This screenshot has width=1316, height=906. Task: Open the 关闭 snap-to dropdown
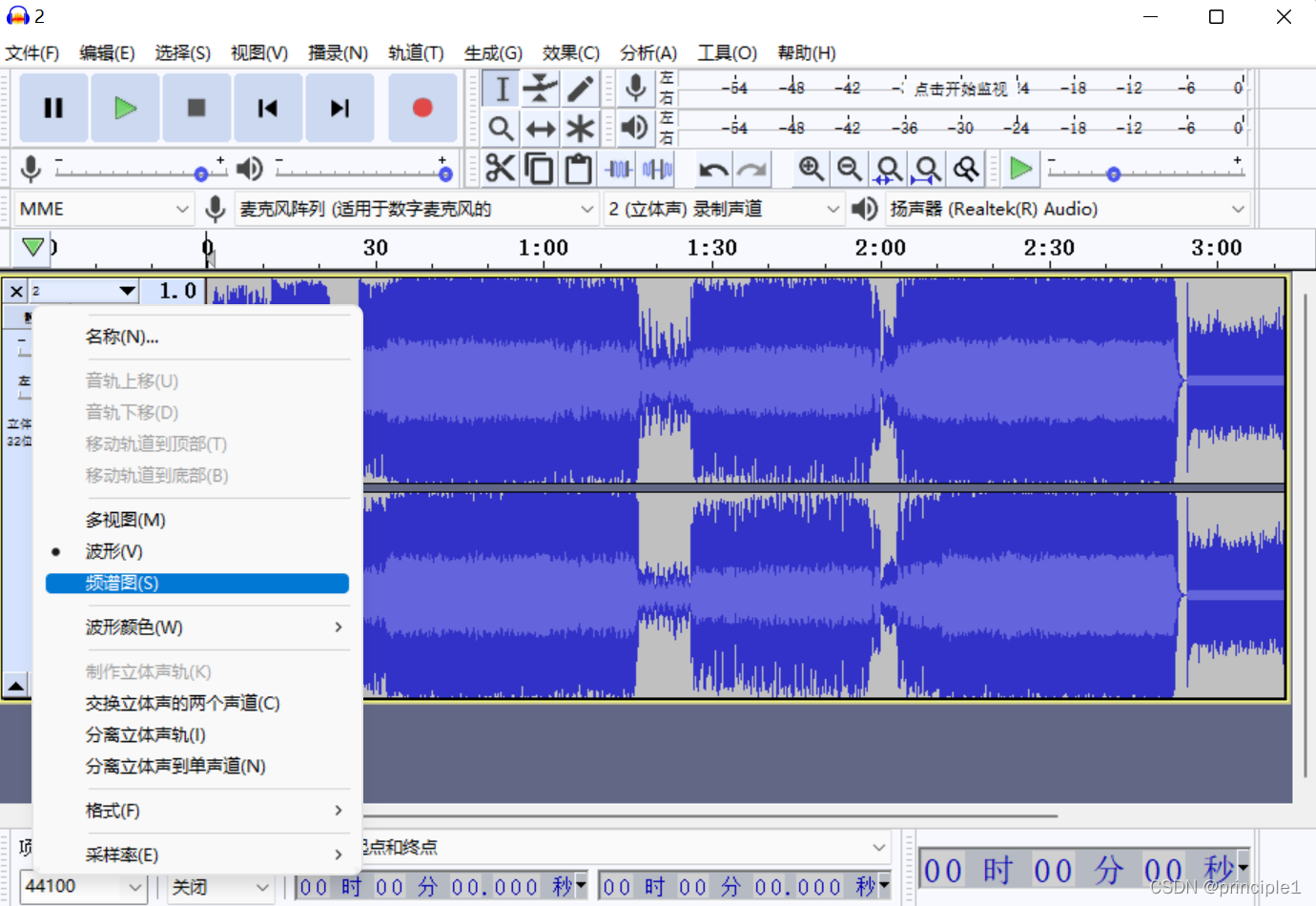pyautogui.click(x=221, y=886)
